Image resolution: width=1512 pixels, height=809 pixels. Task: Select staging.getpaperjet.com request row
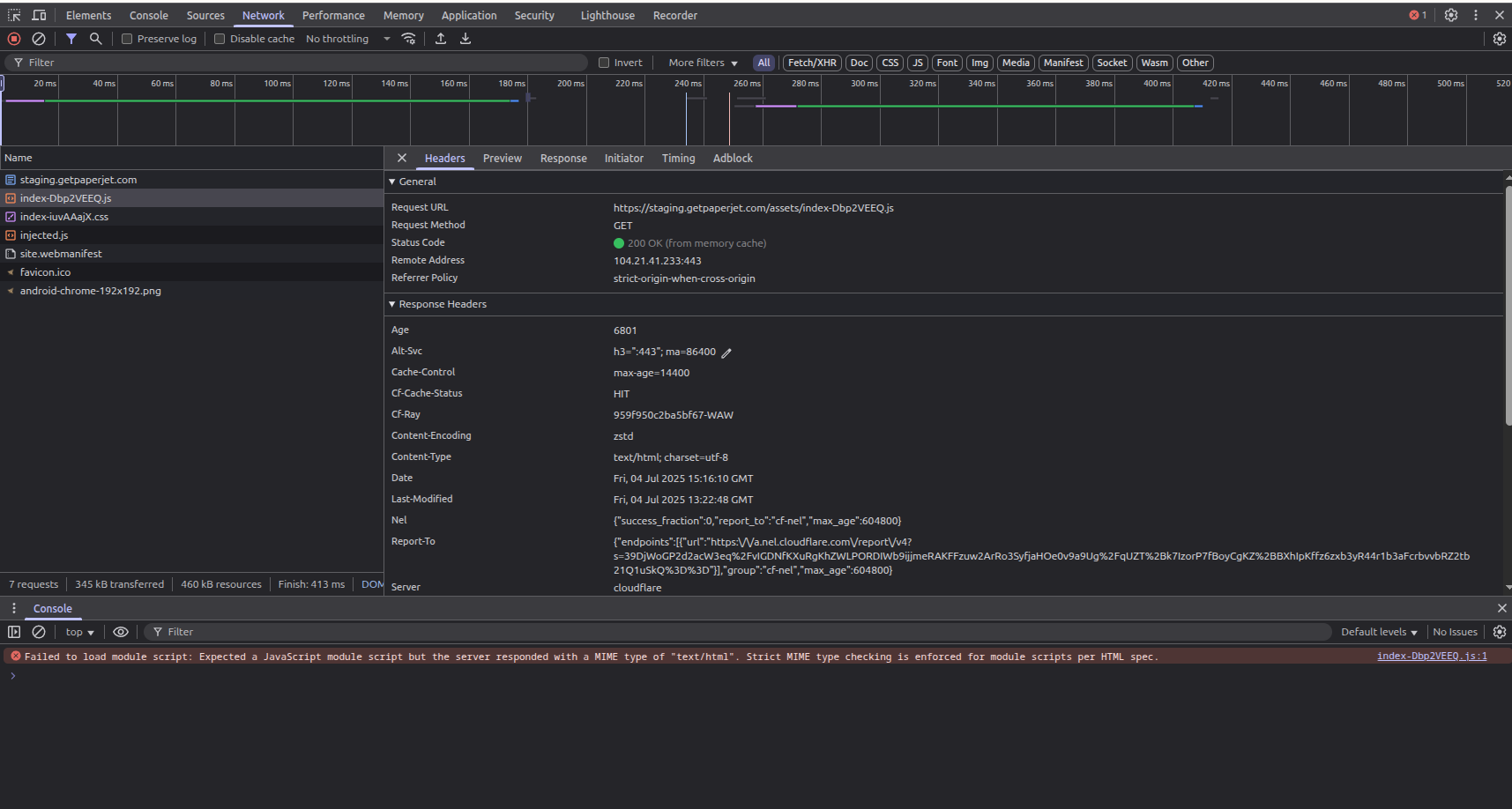click(191, 180)
